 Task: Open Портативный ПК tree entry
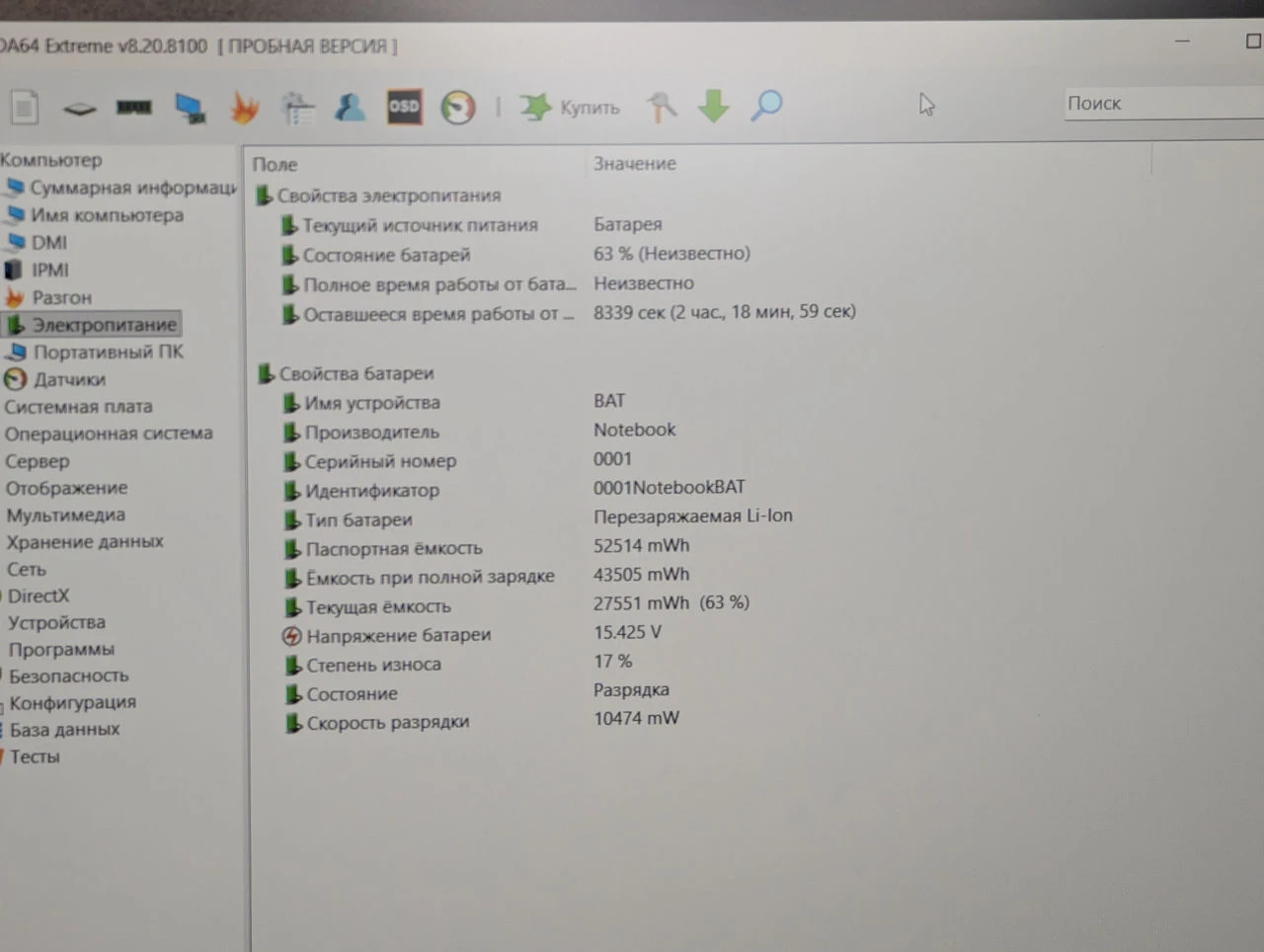[x=96, y=352]
